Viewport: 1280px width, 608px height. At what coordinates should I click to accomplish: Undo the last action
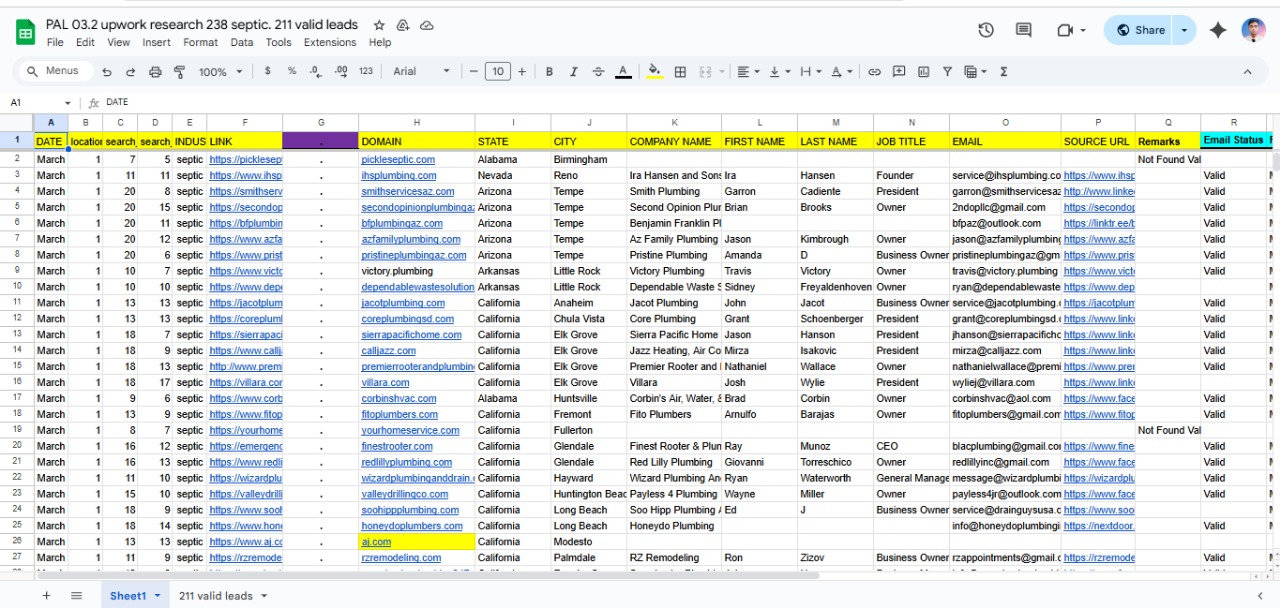[x=107, y=71]
